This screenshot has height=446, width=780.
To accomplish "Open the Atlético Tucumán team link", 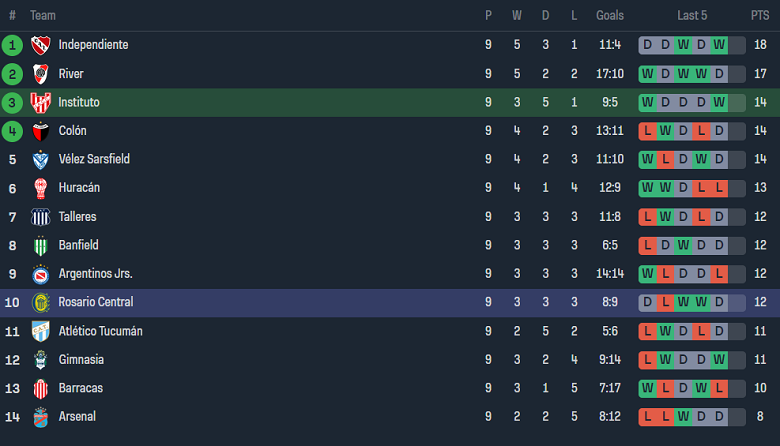I will click(100, 331).
